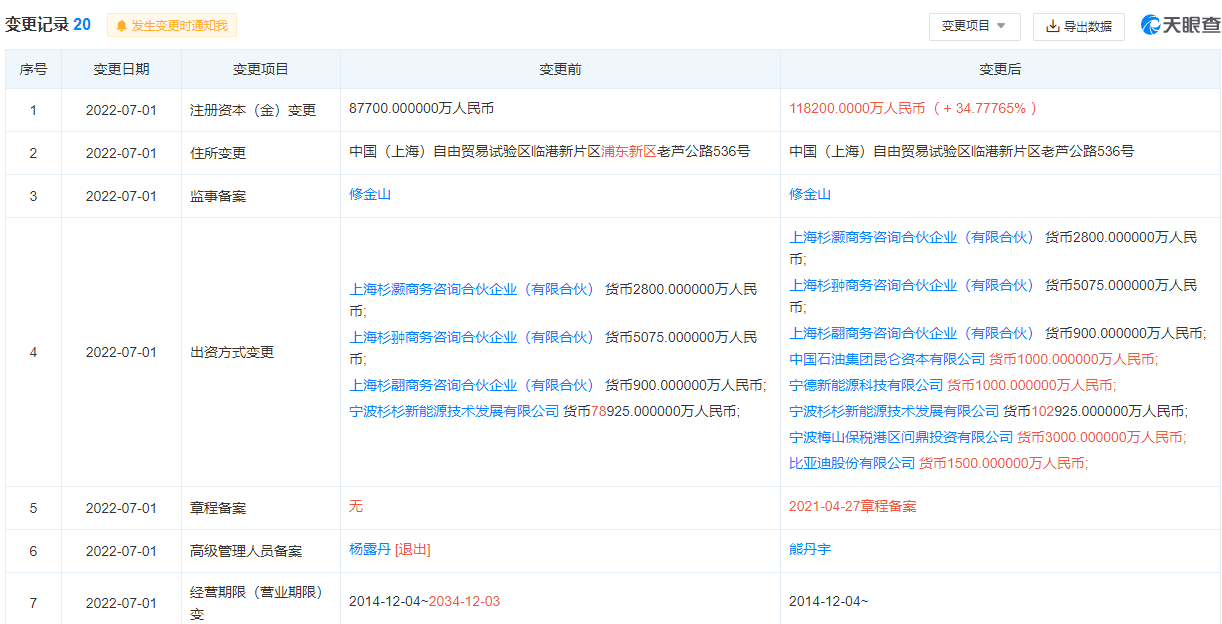Open 宁德新能源科技有限公司 link
Viewport: 1222px width, 624px height.
coord(866,385)
